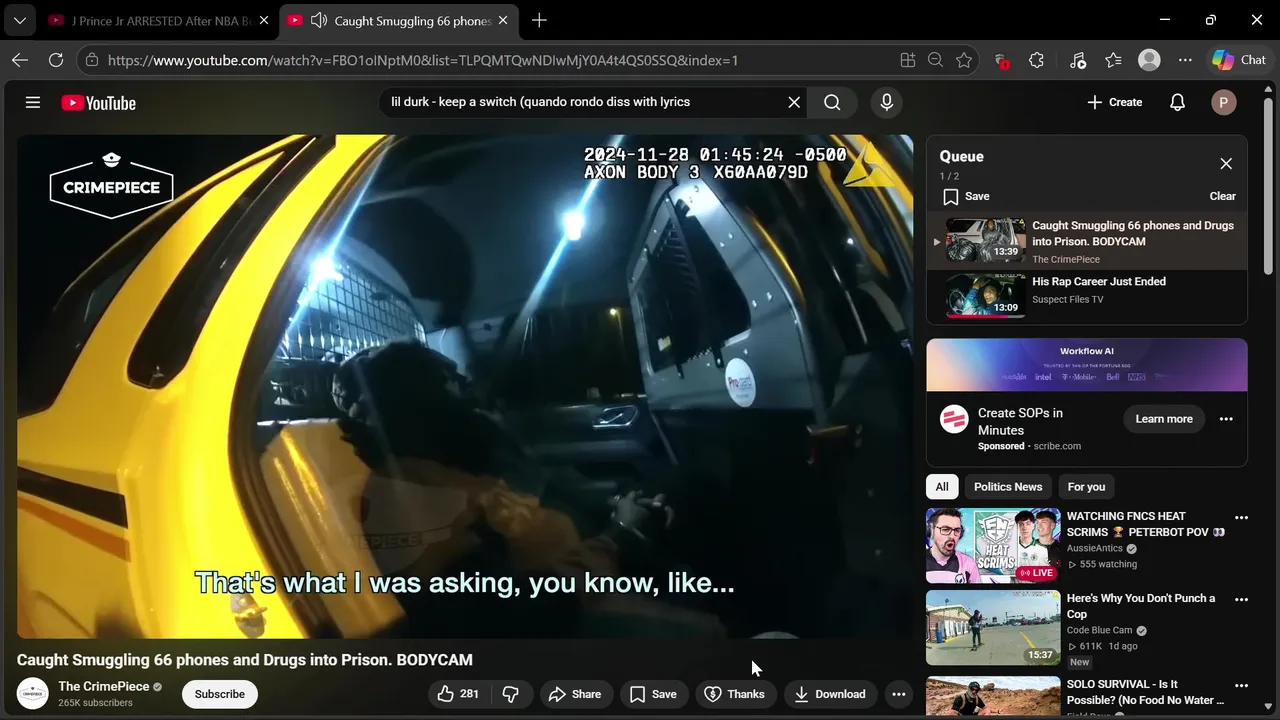Open SOLO SURVIVAL video title

(x=1145, y=692)
